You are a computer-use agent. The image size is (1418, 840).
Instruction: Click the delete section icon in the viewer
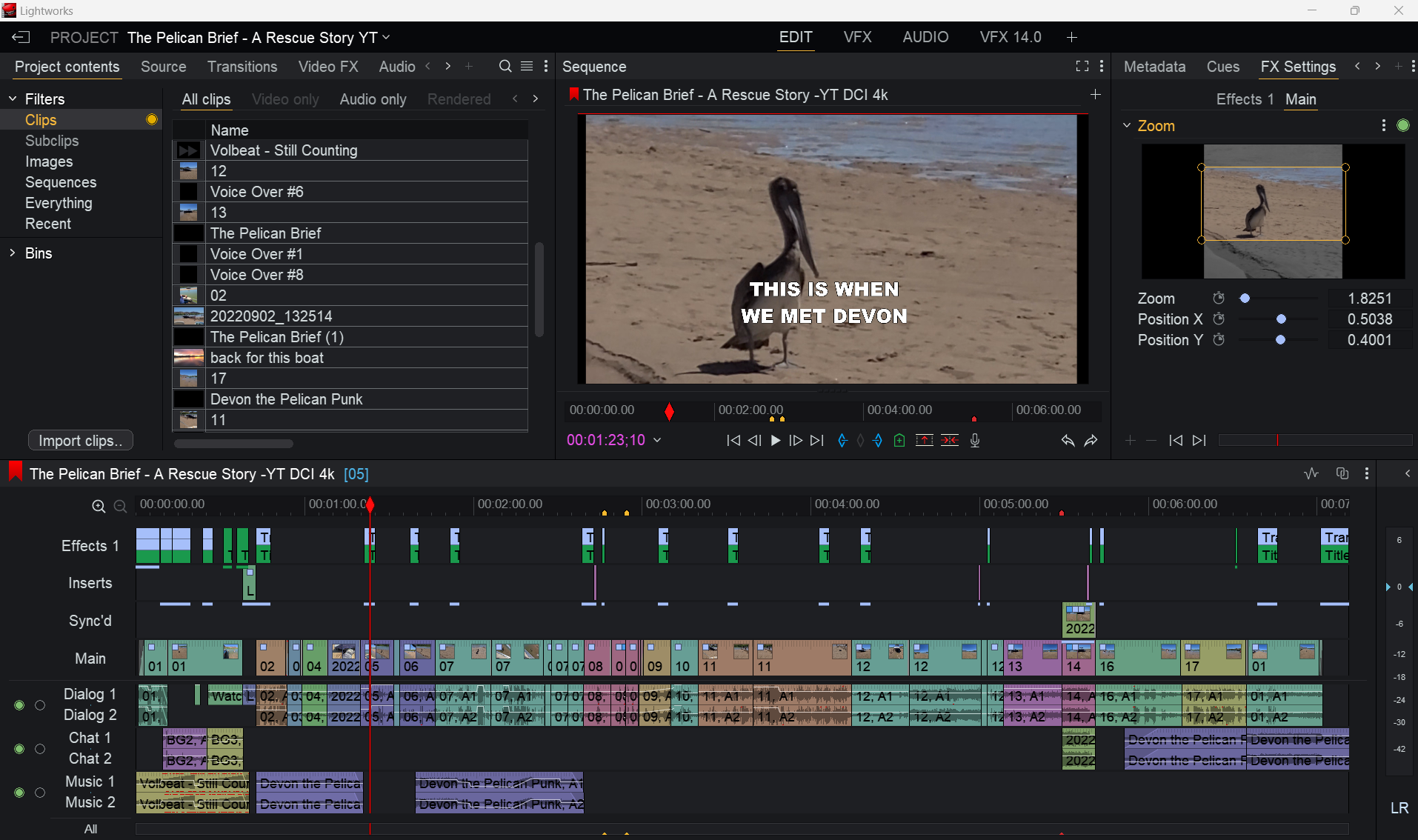pos(950,441)
